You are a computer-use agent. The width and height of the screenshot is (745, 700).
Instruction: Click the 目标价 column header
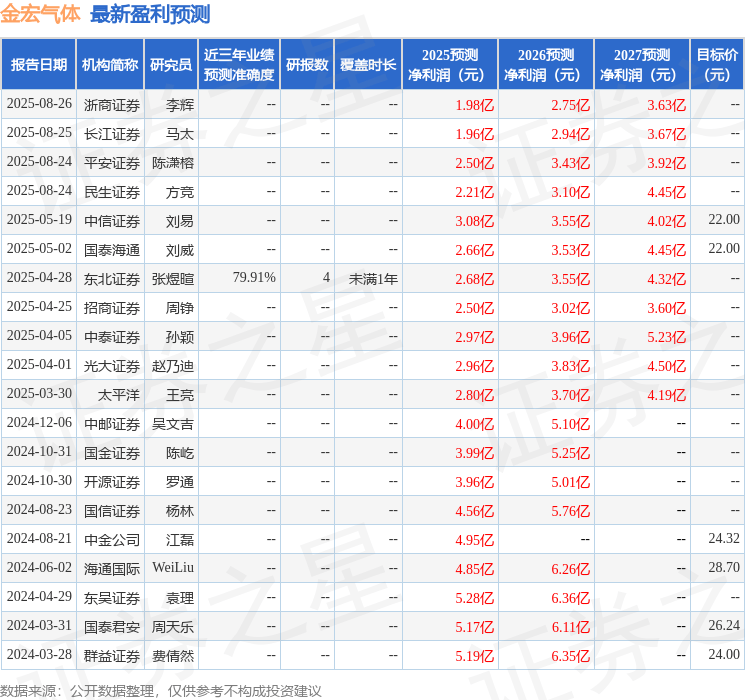tap(717, 65)
